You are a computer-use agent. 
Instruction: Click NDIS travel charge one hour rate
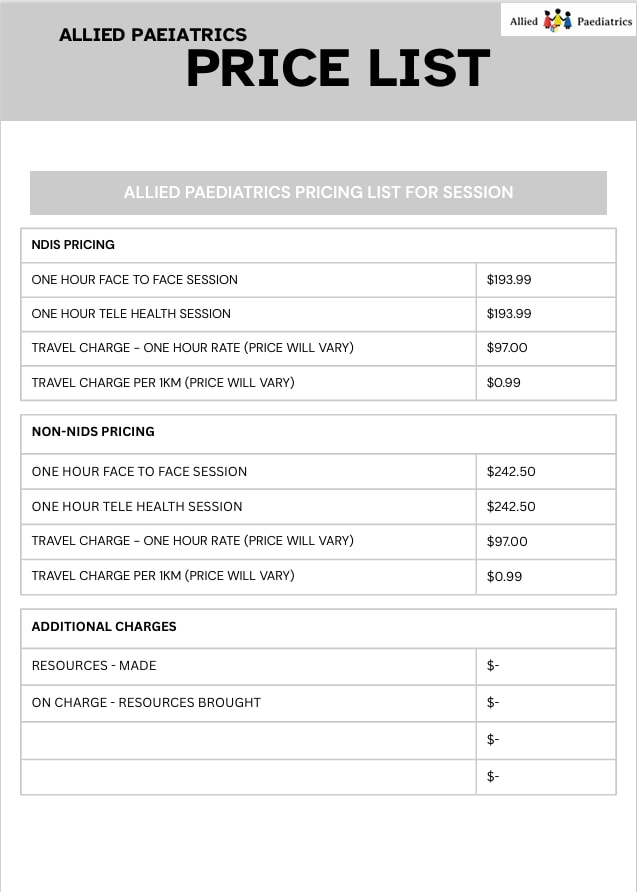[x=193, y=348]
